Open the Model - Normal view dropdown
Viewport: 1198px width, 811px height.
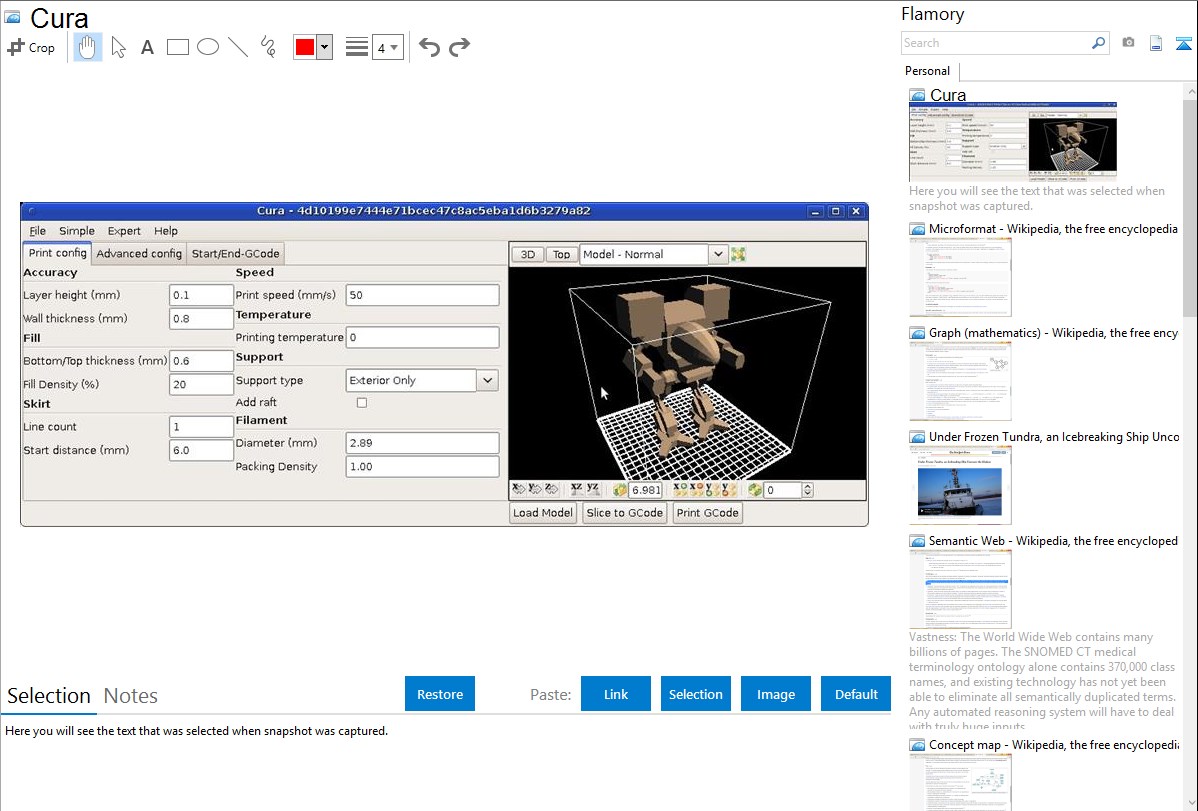(717, 255)
